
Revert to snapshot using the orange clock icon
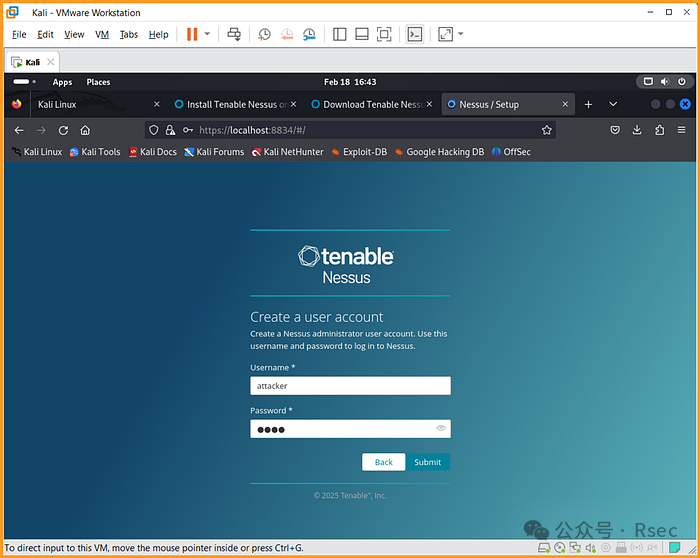coord(287,34)
